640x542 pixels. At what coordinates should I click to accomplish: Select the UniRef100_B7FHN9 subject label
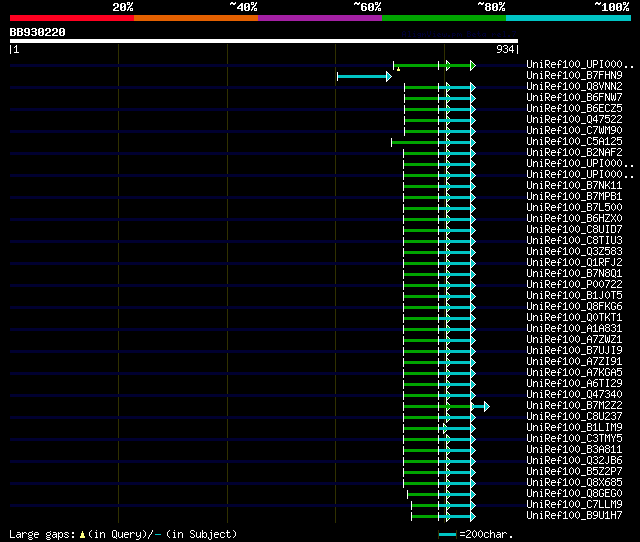point(574,76)
